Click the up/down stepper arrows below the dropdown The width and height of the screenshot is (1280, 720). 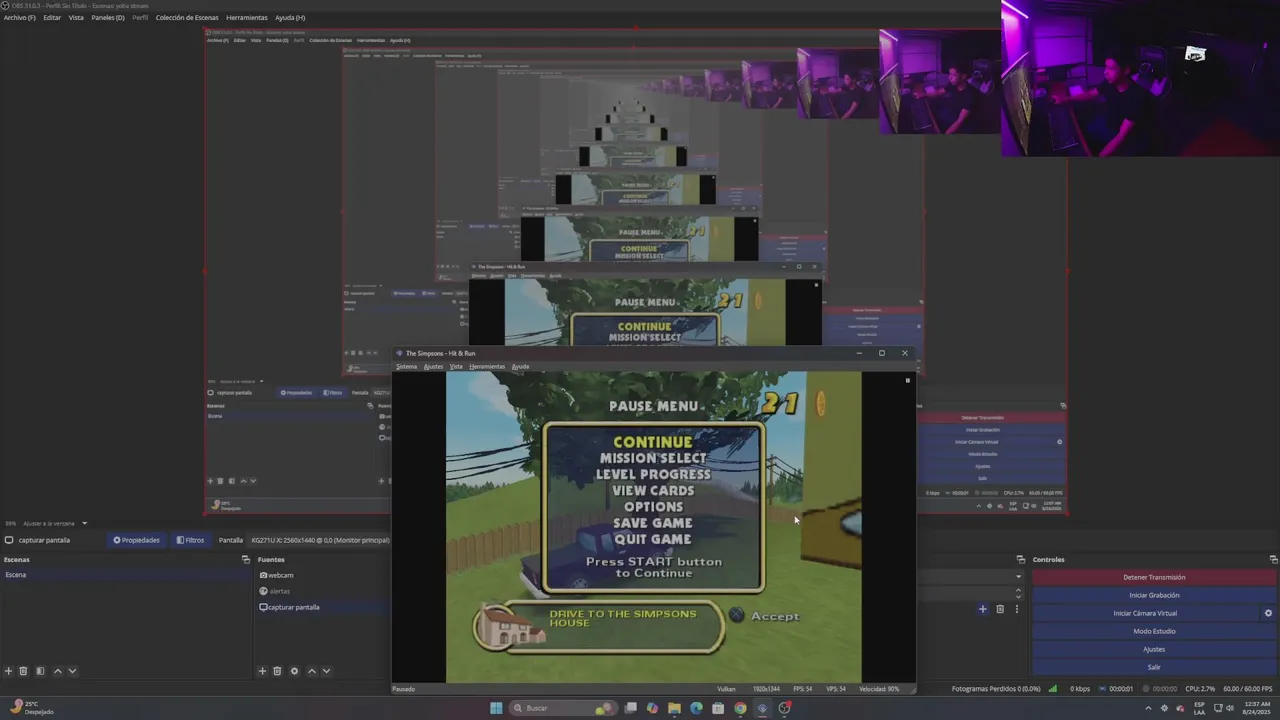(x=1019, y=592)
